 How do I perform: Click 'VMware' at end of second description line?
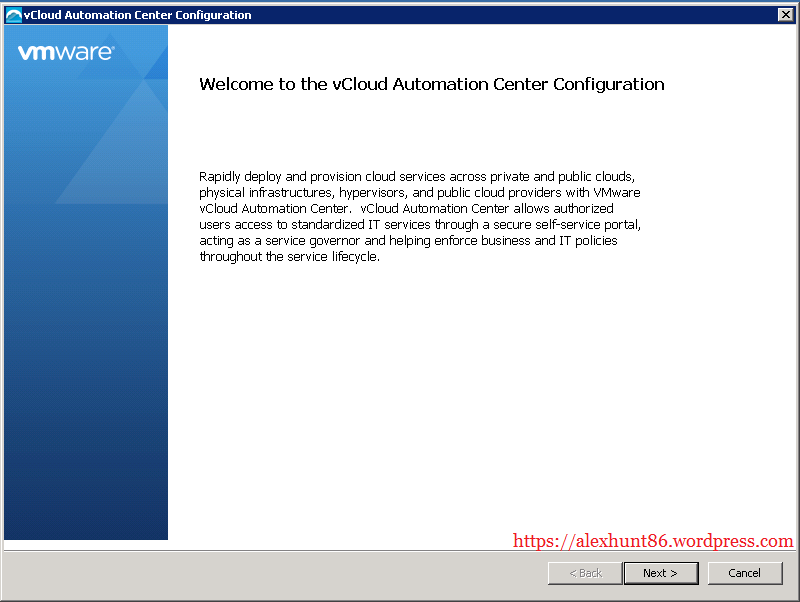(x=618, y=192)
